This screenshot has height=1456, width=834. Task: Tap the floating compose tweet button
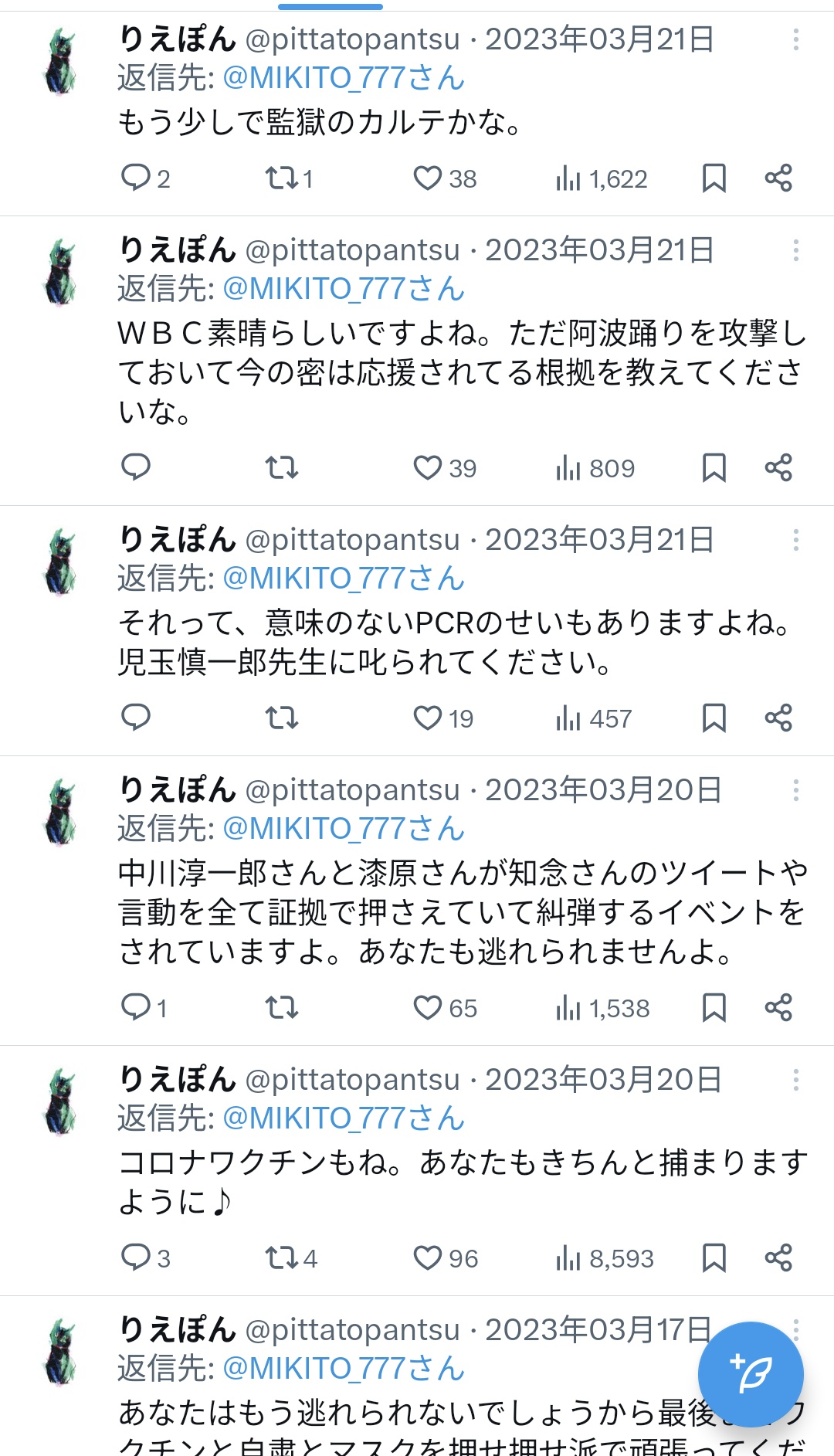pyautogui.click(x=751, y=1374)
